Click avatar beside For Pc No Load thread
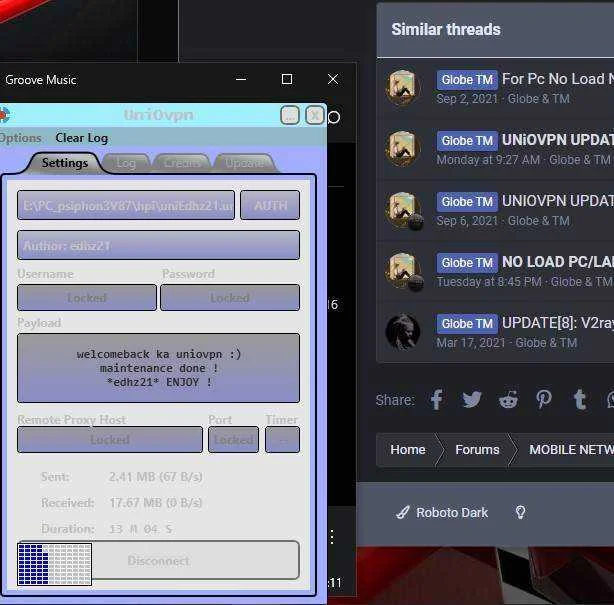This screenshot has height=605, width=614. (x=403, y=88)
